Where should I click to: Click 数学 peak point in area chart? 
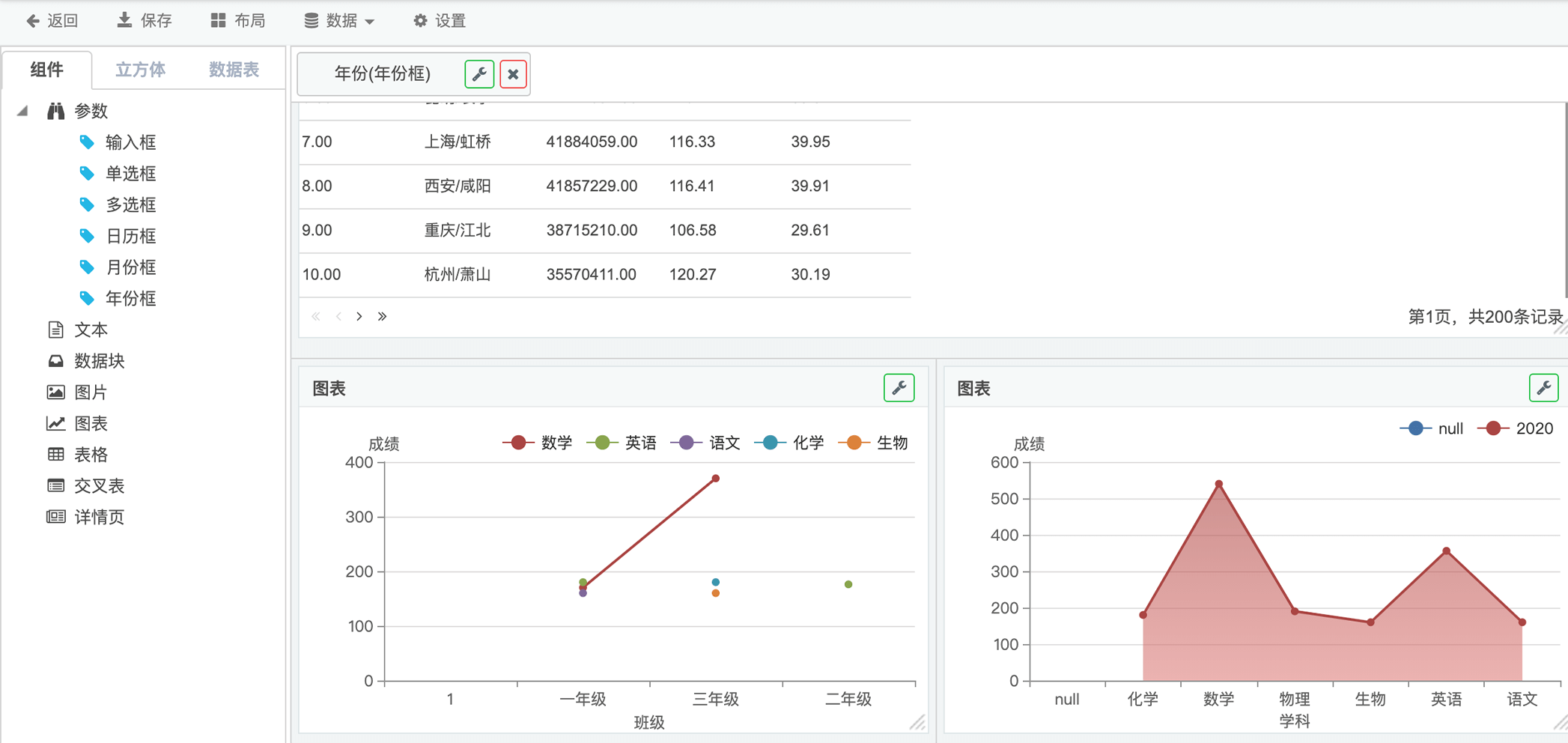point(1219,484)
